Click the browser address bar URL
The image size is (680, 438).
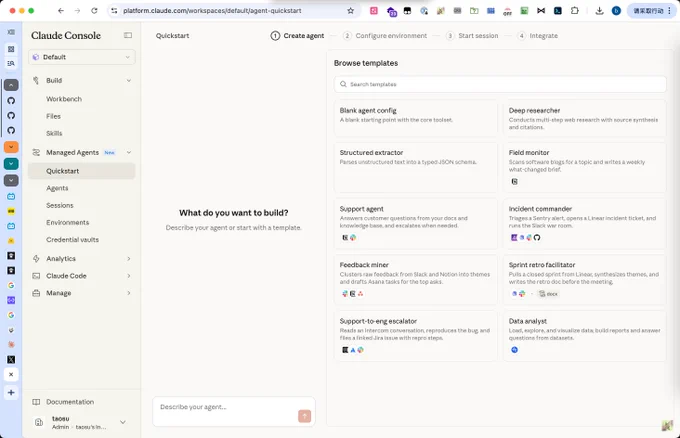[212, 11]
